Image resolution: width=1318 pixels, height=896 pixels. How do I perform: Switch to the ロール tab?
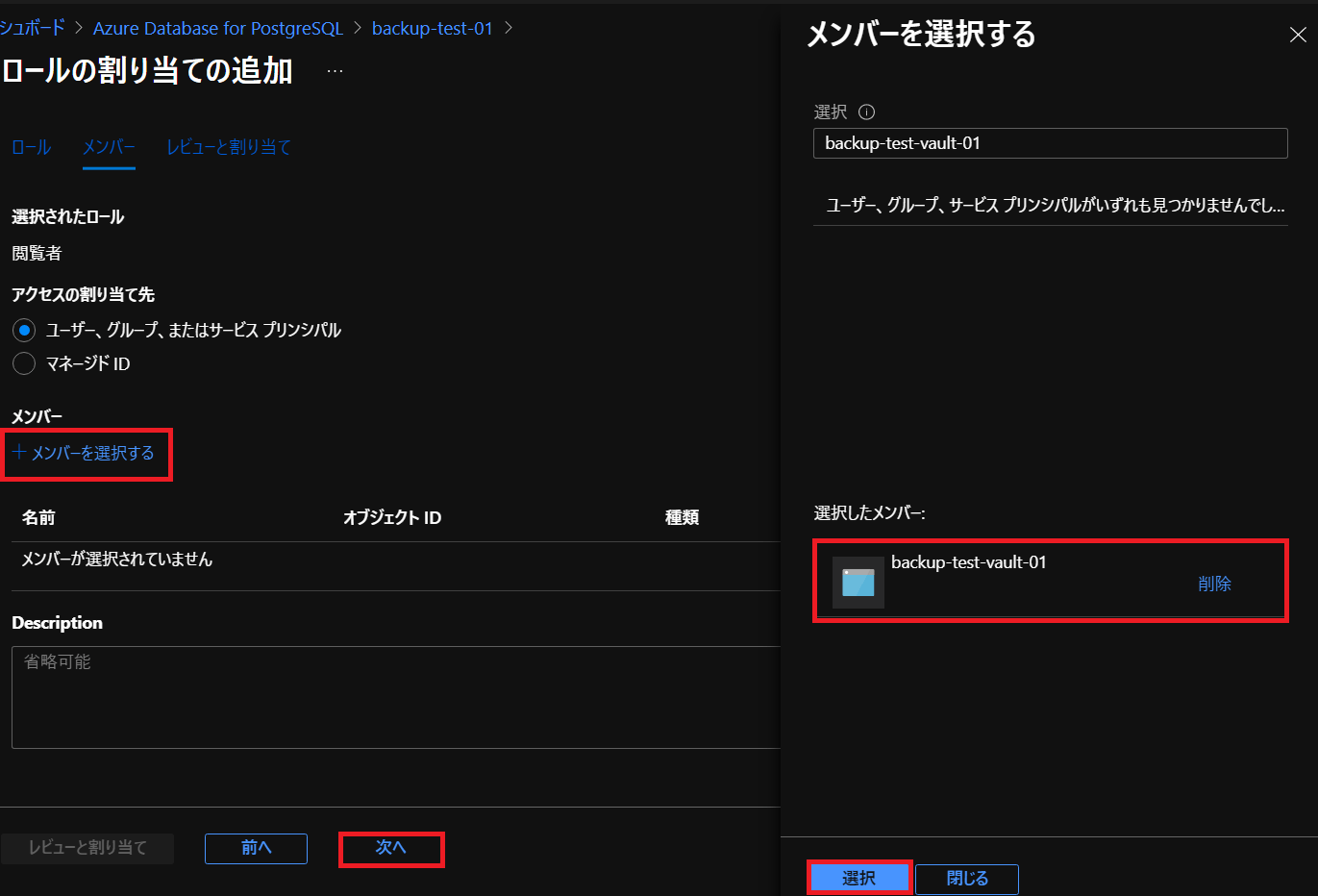31,147
